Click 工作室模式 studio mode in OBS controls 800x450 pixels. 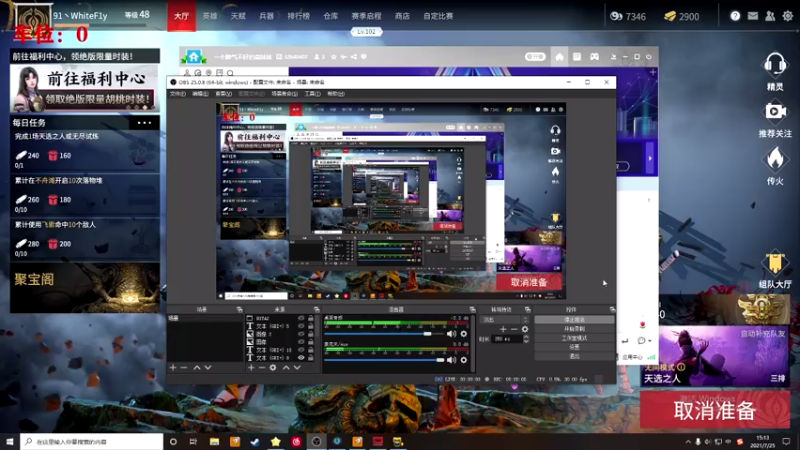(x=574, y=338)
